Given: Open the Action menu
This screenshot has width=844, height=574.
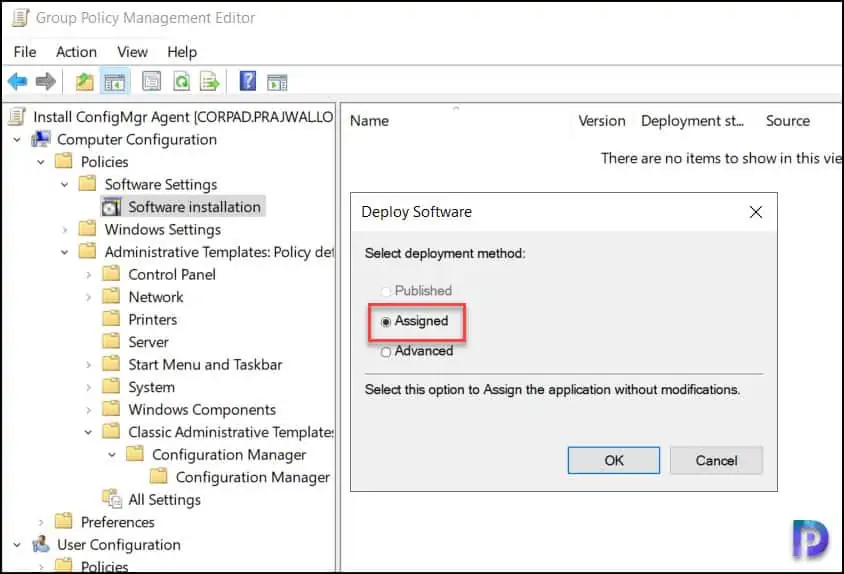Looking at the screenshot, I should 76,52.
